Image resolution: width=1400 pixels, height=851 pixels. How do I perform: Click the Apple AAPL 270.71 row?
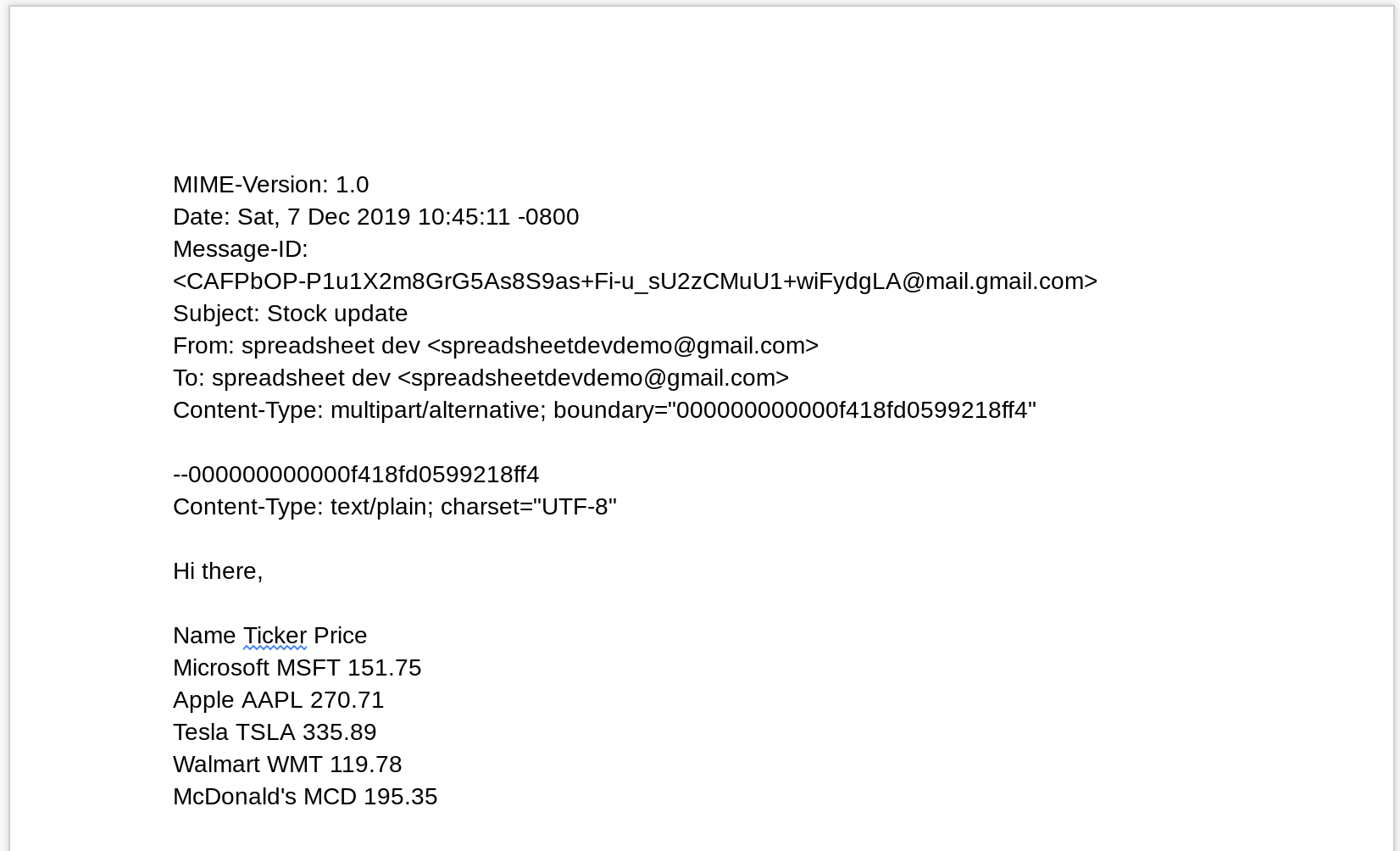click(x=279, y=700)
